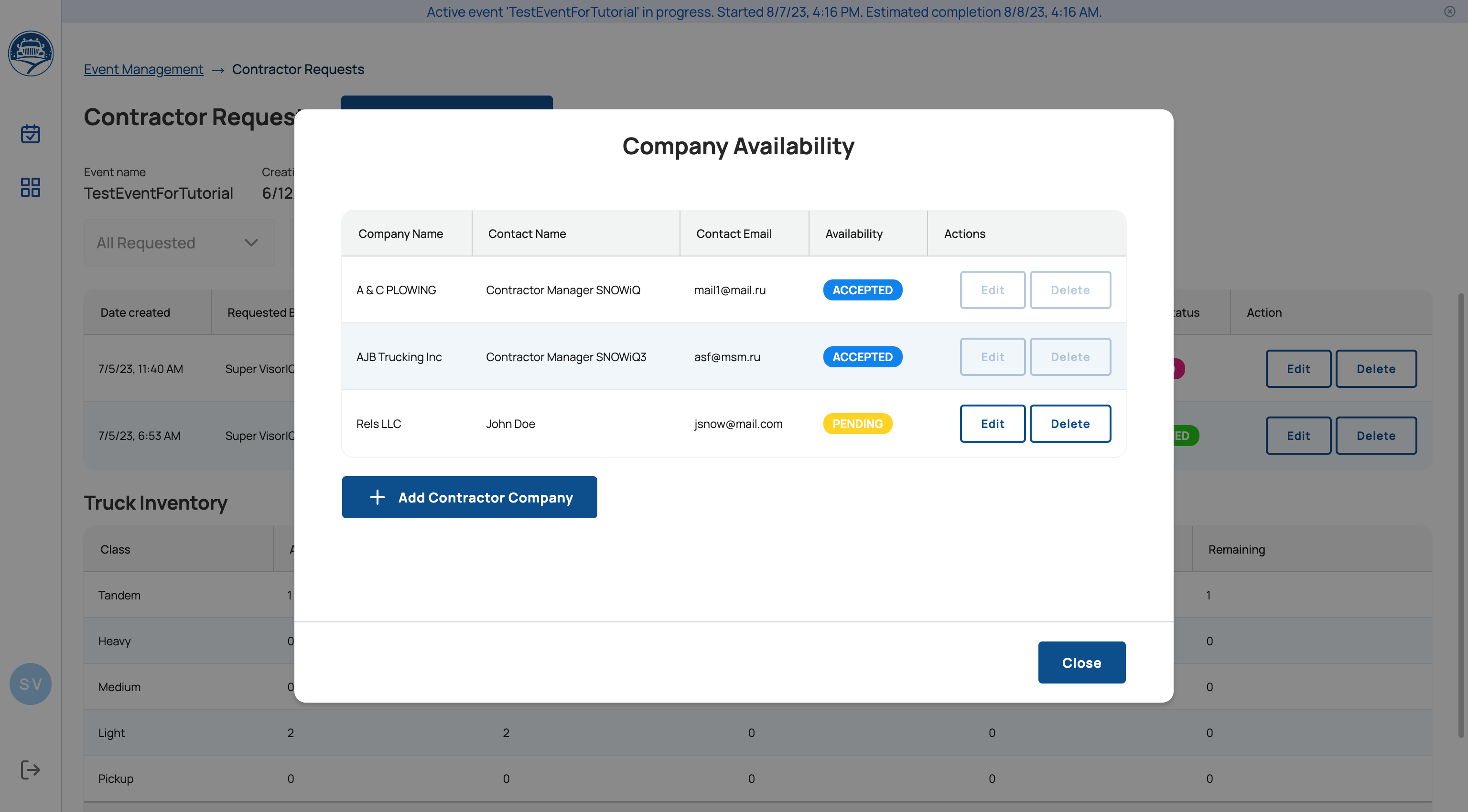Open the calendar events sidebar icon
The image size is (1468, 812).
click(30, 134)
